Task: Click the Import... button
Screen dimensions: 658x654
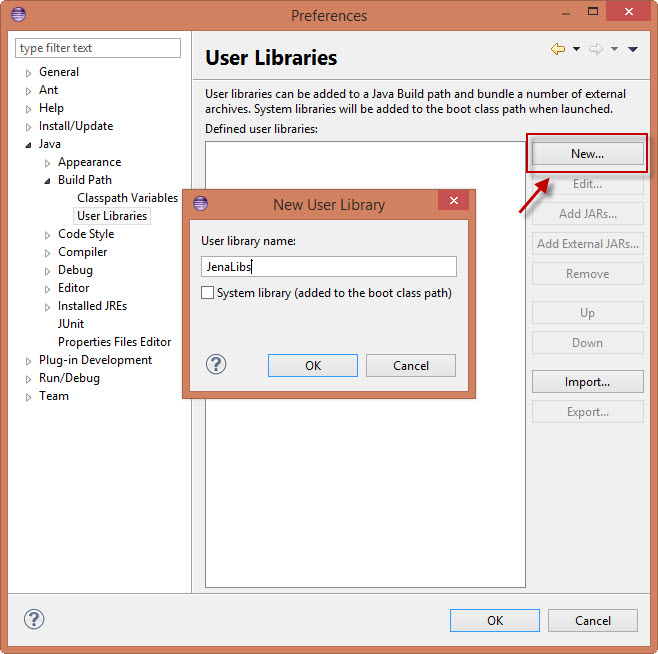Action: point(587,382)
